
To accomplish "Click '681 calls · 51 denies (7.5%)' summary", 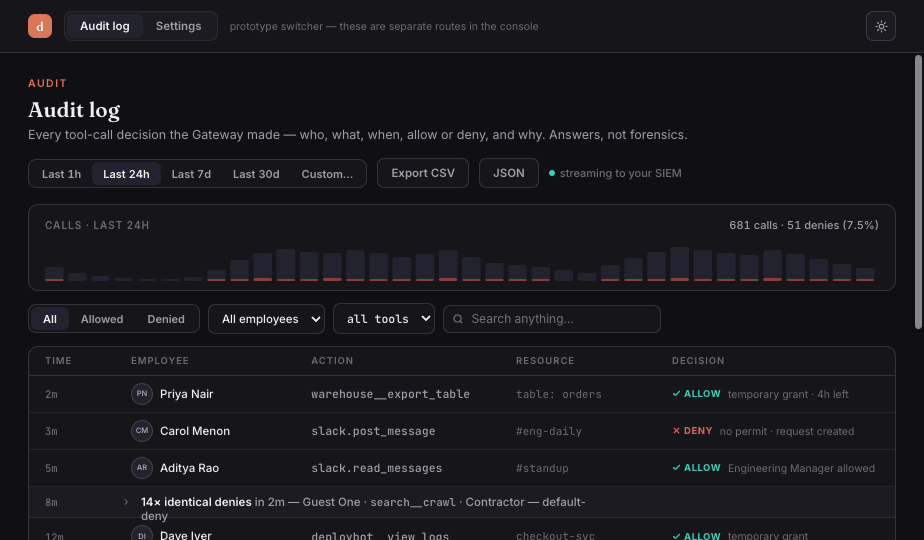I will tap(804, 225).
